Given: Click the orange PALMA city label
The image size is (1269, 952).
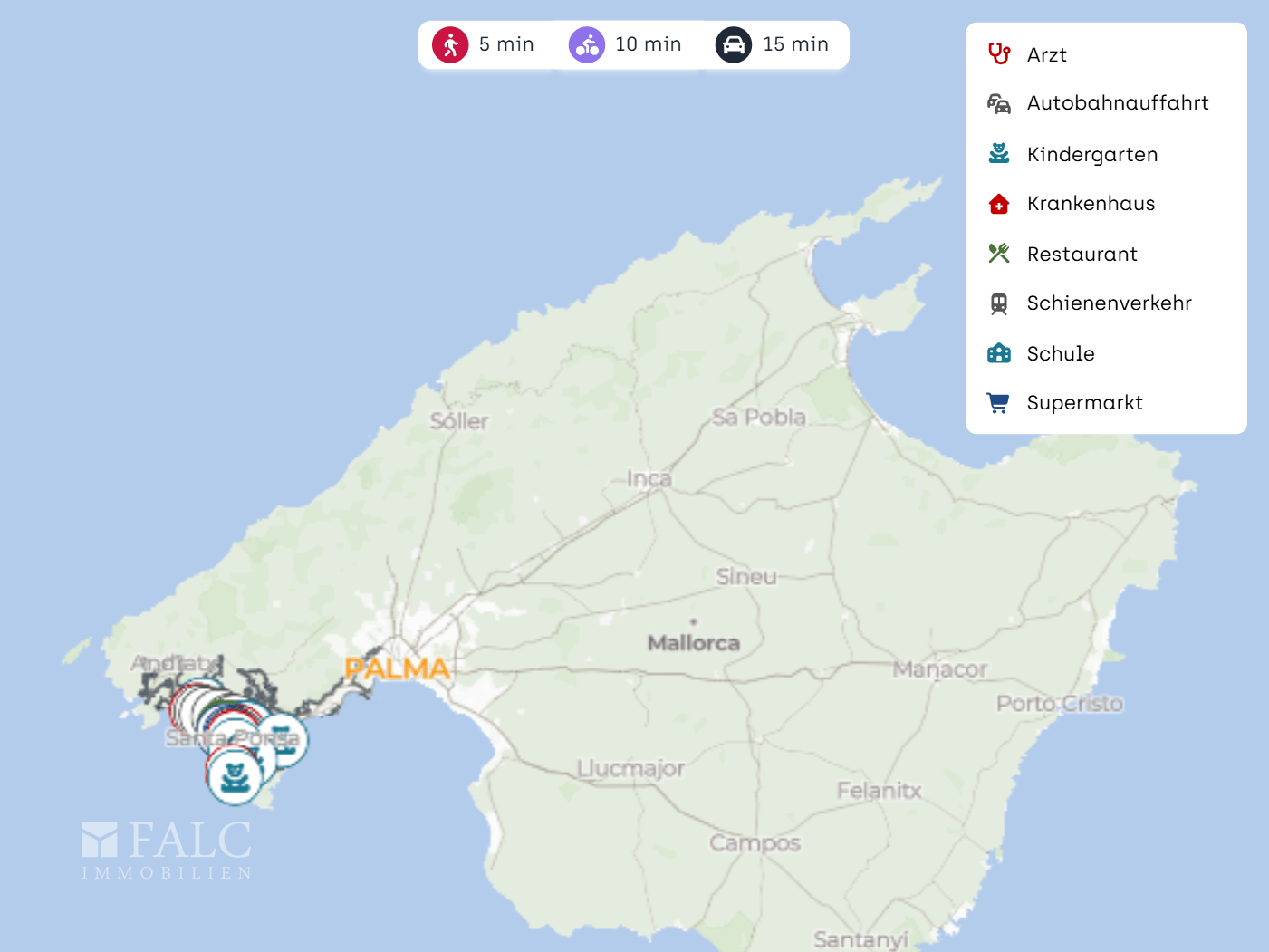Looking at the screenshot, I should click(x=398, y=669).
